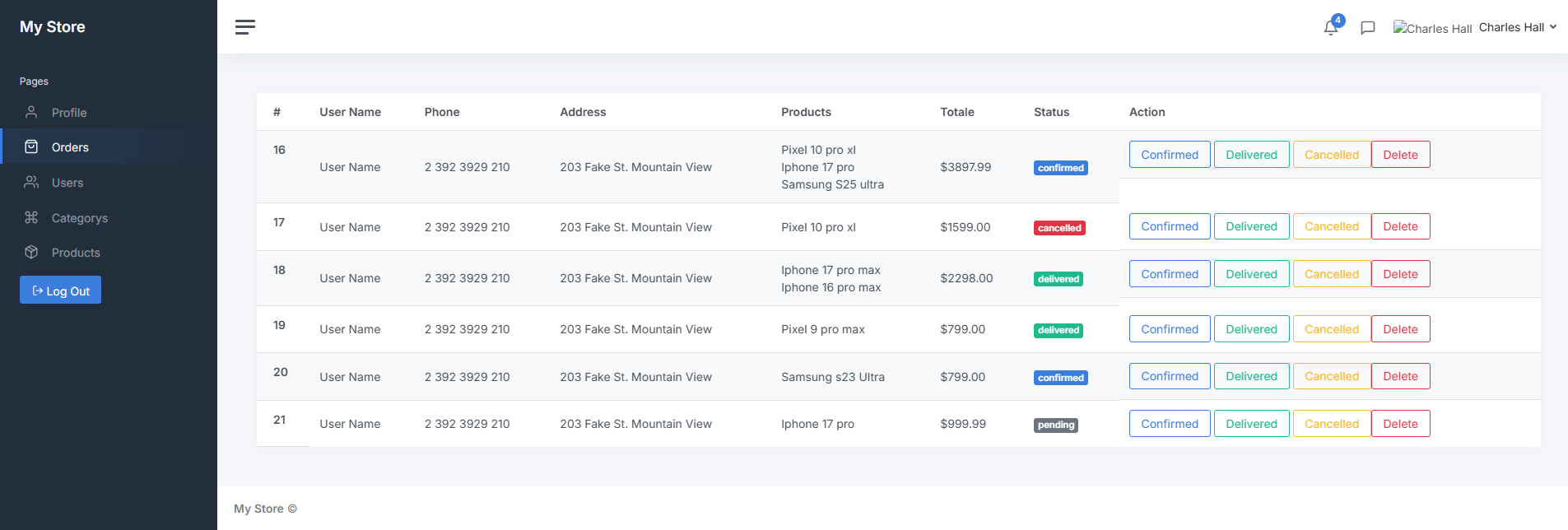Expand the Charles Hall user dropdown
The image size is (1568, 530).
[1517, 27]
